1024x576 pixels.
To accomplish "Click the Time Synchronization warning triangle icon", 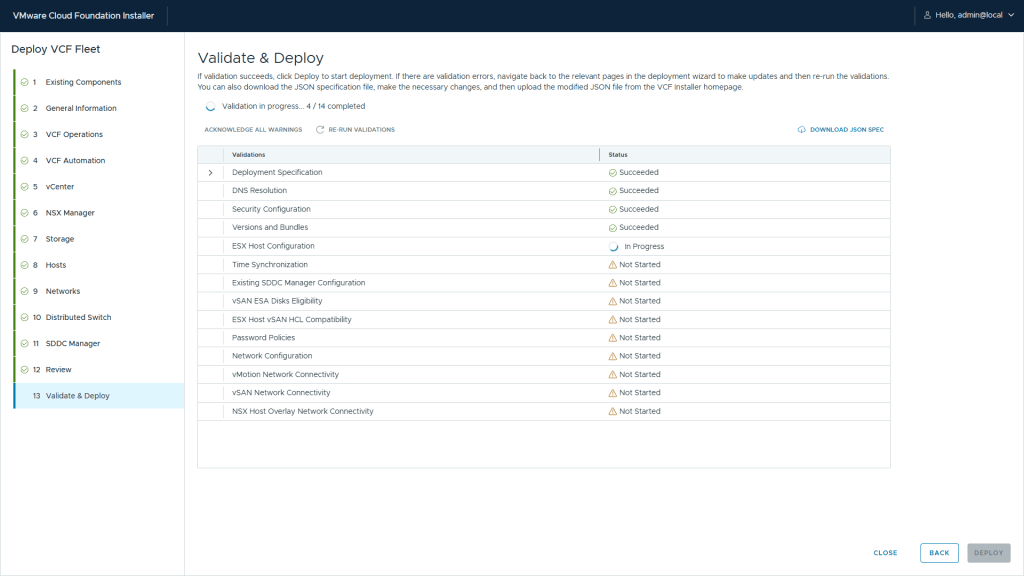I will pos(612,265).
